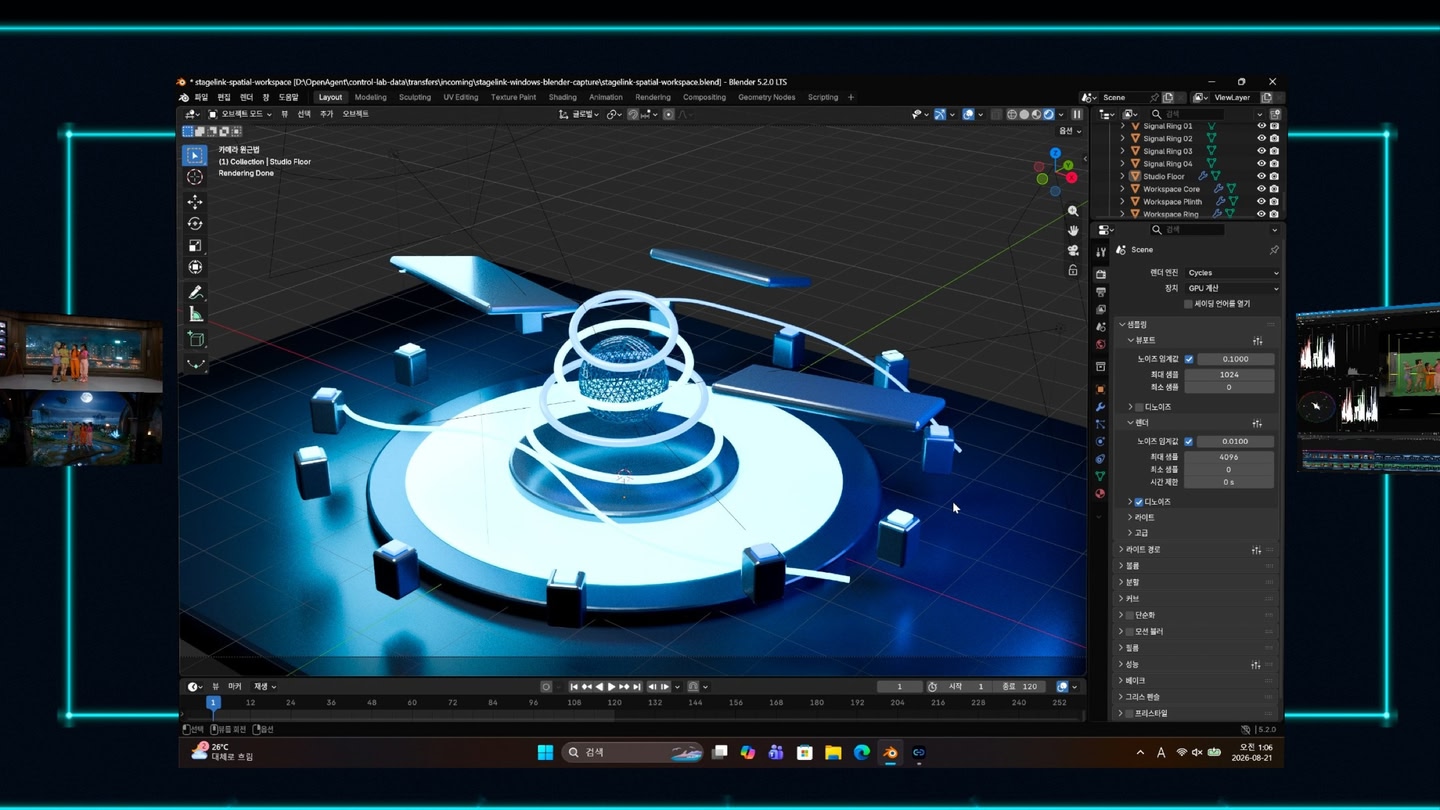This screenshot has width=1440, height=810.
Task: Open the Output printer properties tab
Action: tap(1100, 292)
